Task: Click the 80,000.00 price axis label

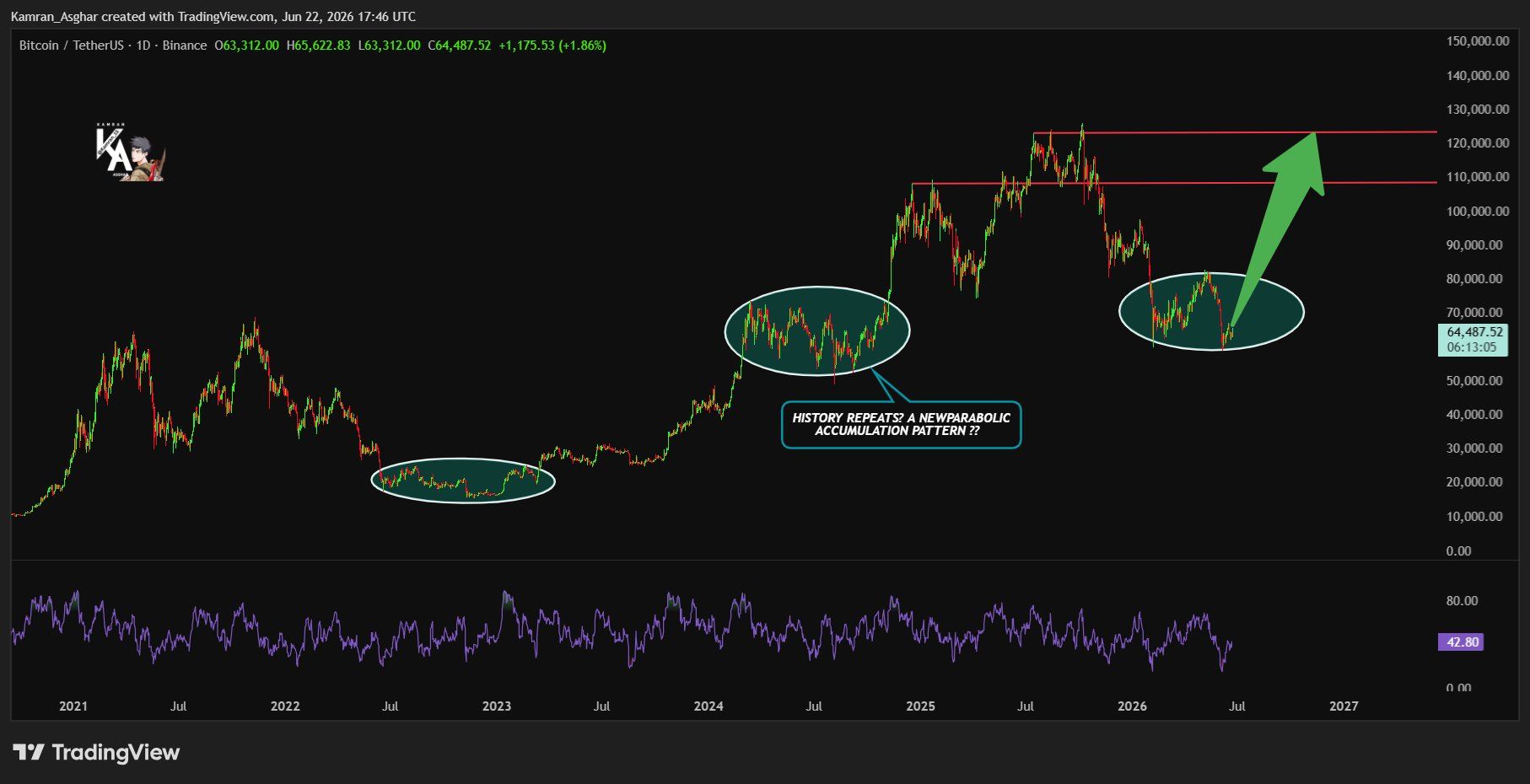Action: pos(1474,279)
